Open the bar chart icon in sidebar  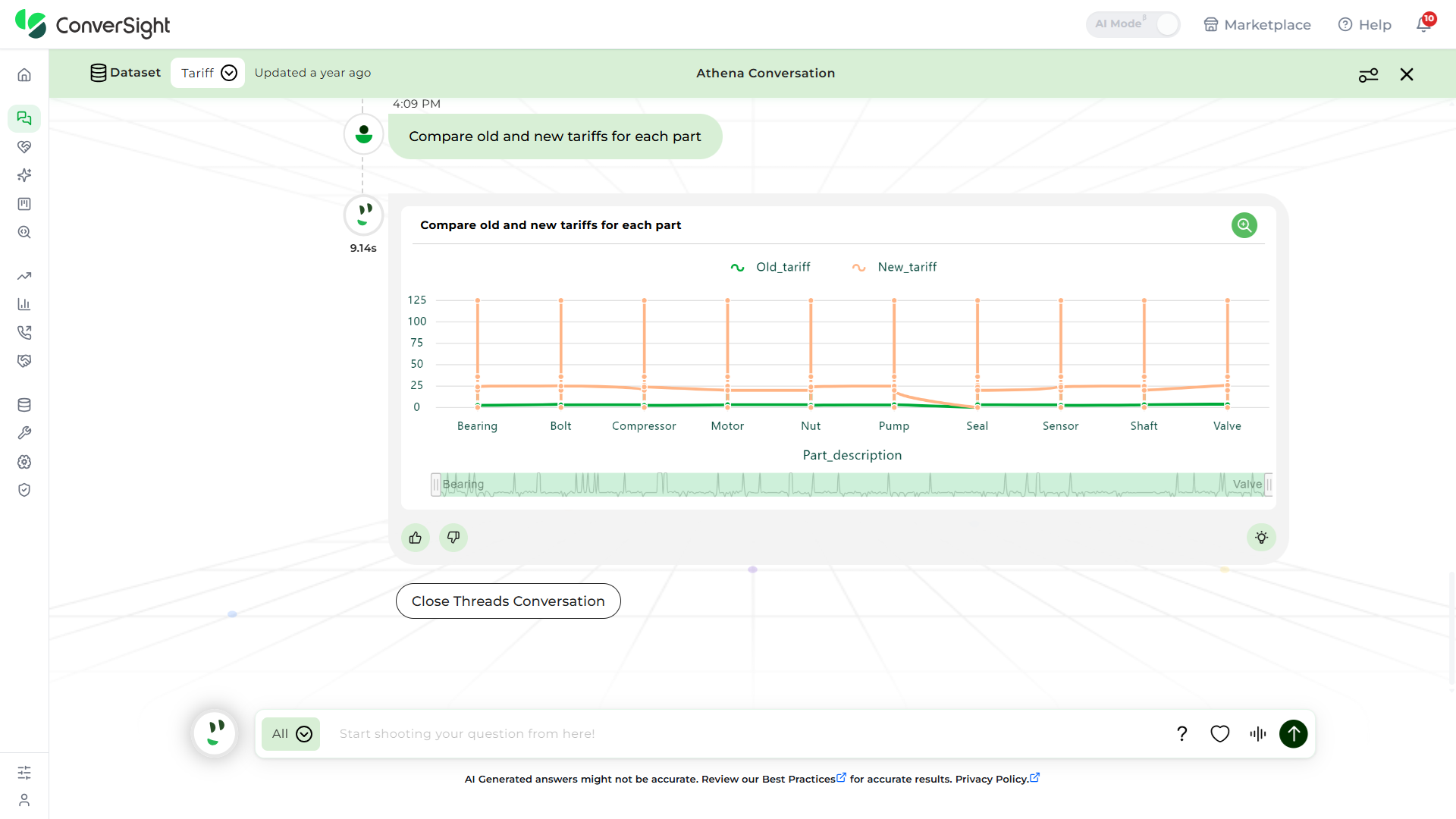24,304
